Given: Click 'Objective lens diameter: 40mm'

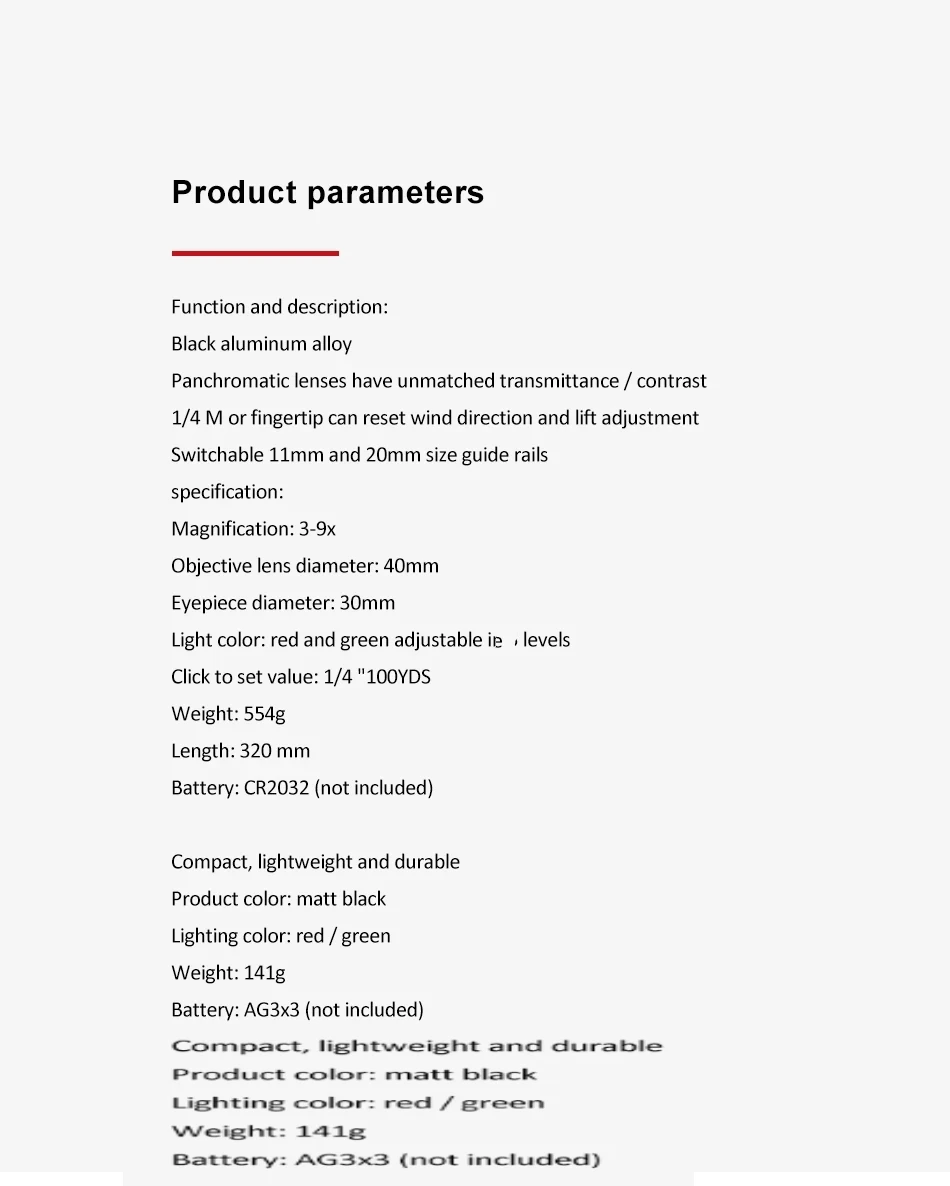Looking at the screenshot, I should (x=305, y=566).
